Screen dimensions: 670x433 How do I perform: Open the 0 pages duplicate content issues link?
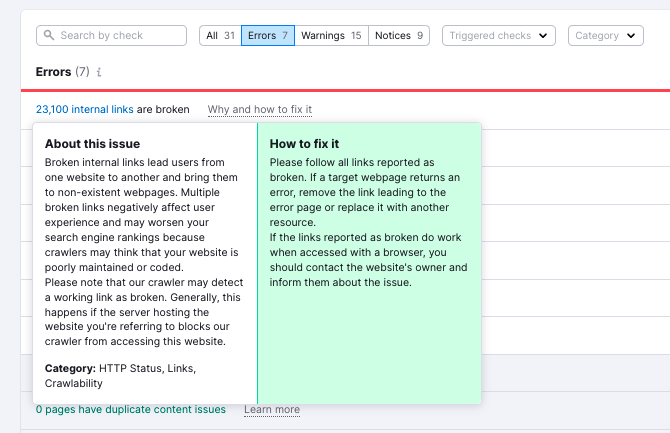pos(130,409)
